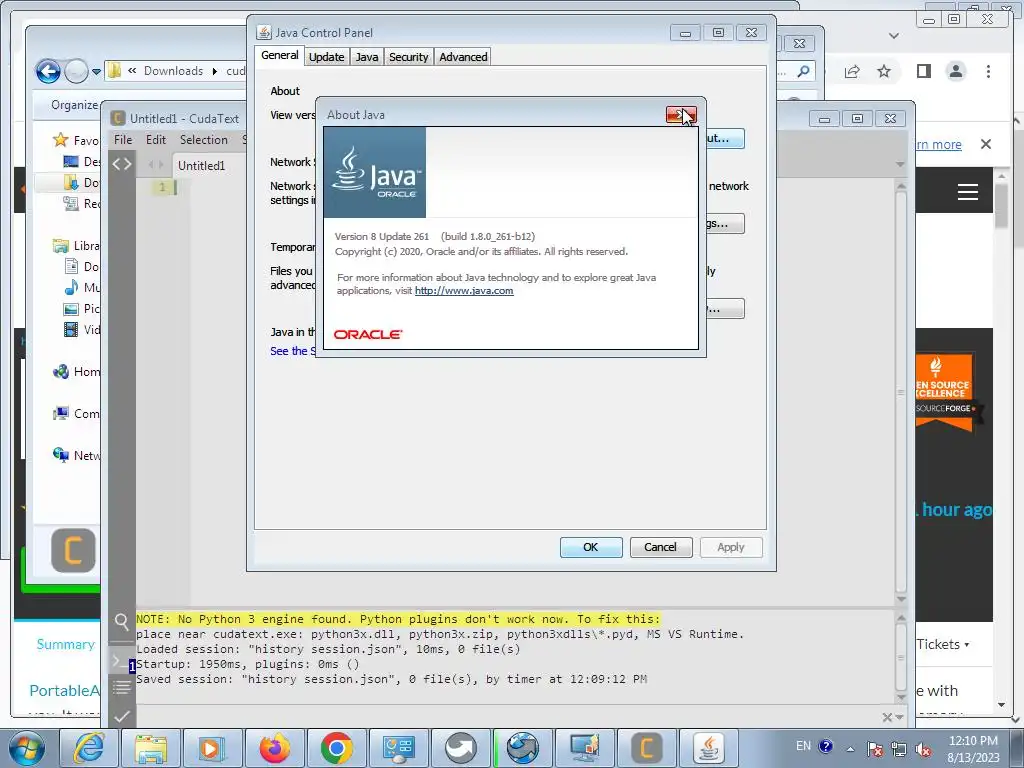This screenshot has height=768, width=1024.
Task: Switch to Java Control Panel in the taskbar
Action: [x=709, y=748]
